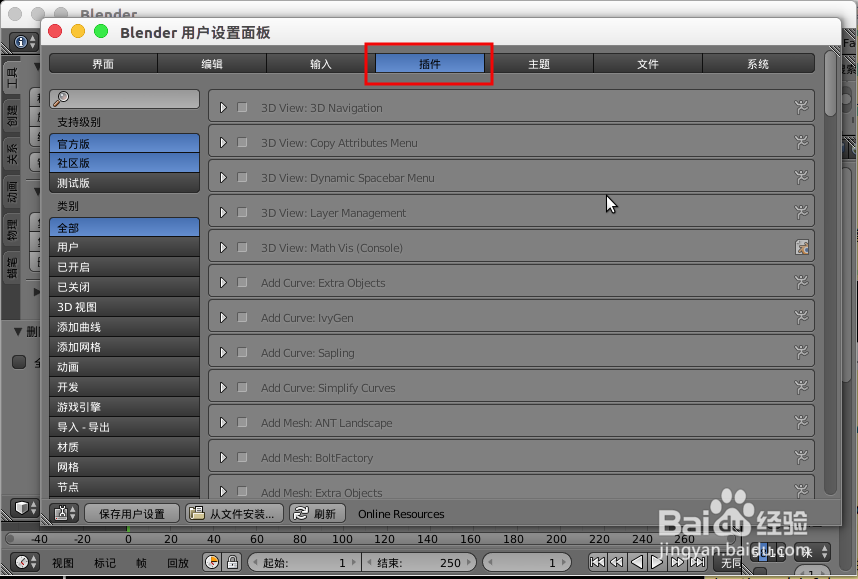Expand Copy Attributes Menu addon details
Viewport: 858px width, 579px height.
223,142
